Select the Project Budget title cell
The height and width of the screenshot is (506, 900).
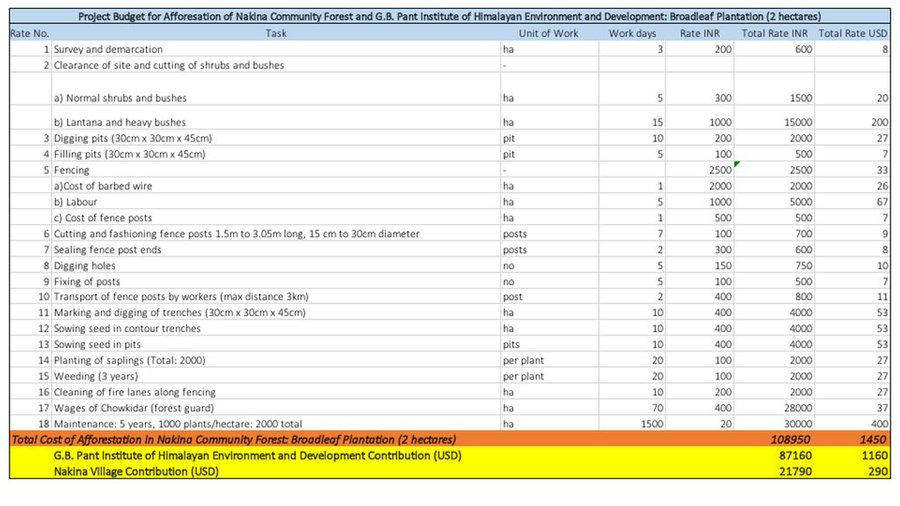click(449, 17)
